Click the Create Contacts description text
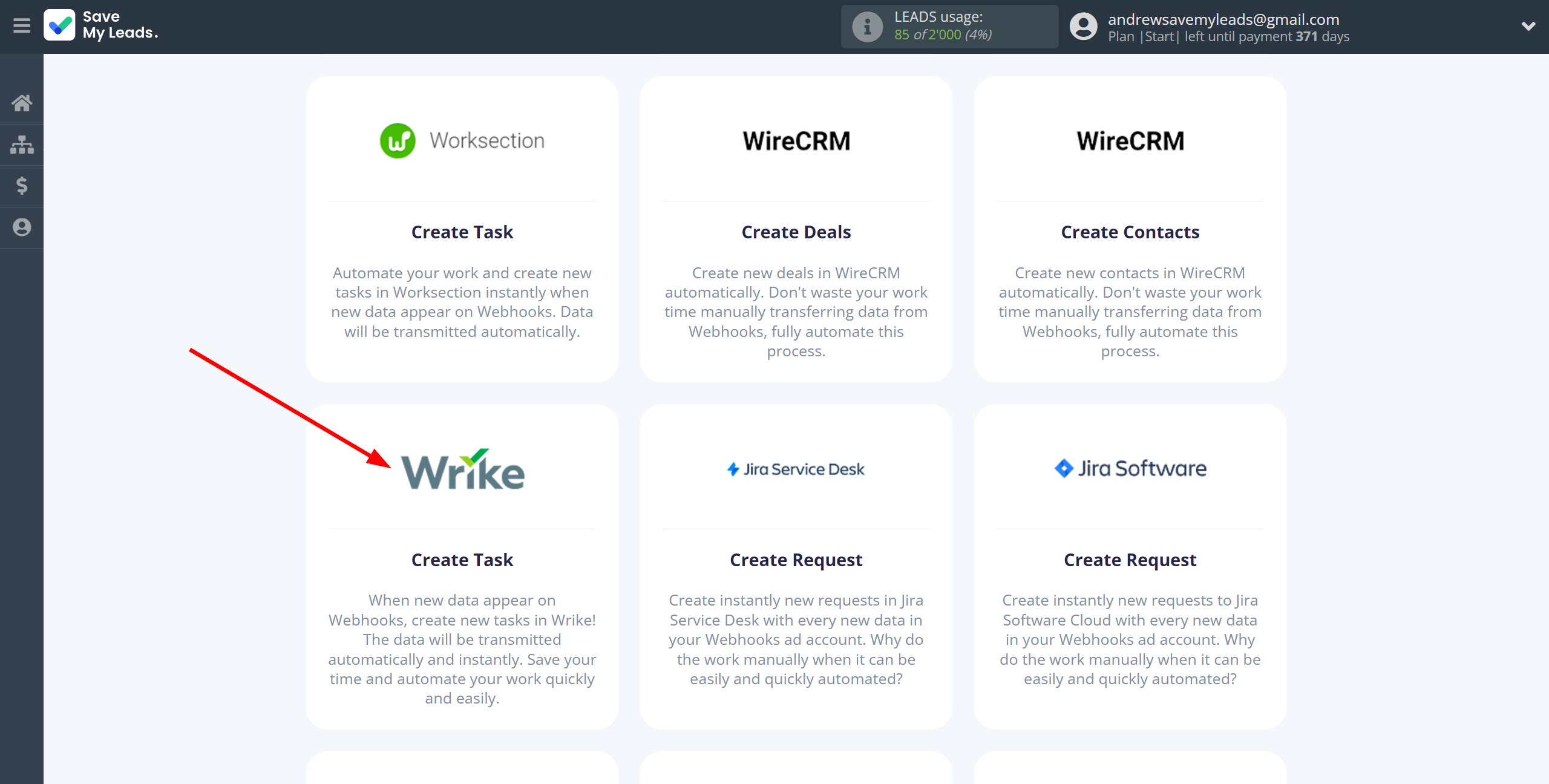 coord(1130,312)
